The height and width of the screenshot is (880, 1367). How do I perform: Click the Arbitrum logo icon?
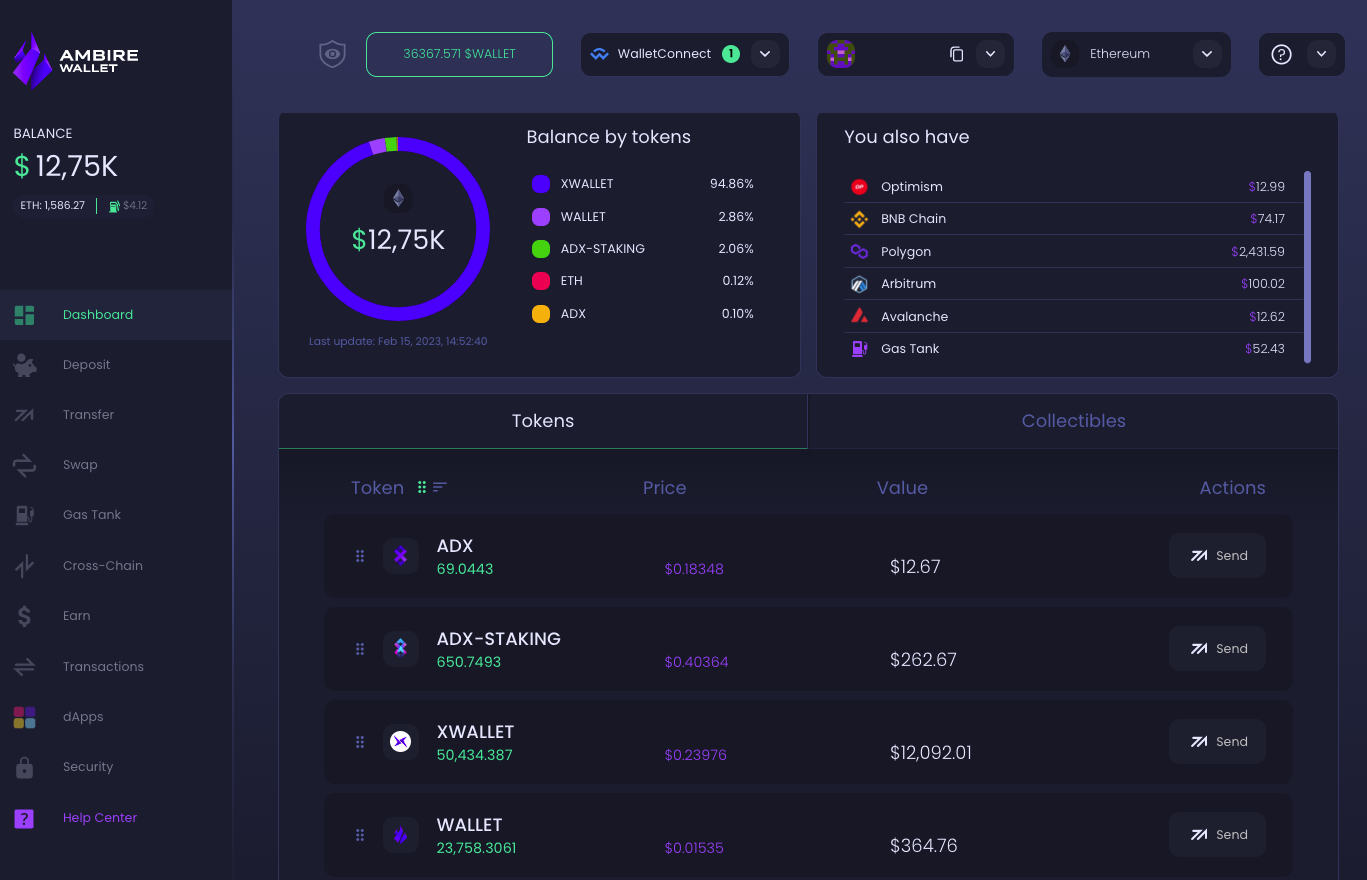click(x=859, y=284)
